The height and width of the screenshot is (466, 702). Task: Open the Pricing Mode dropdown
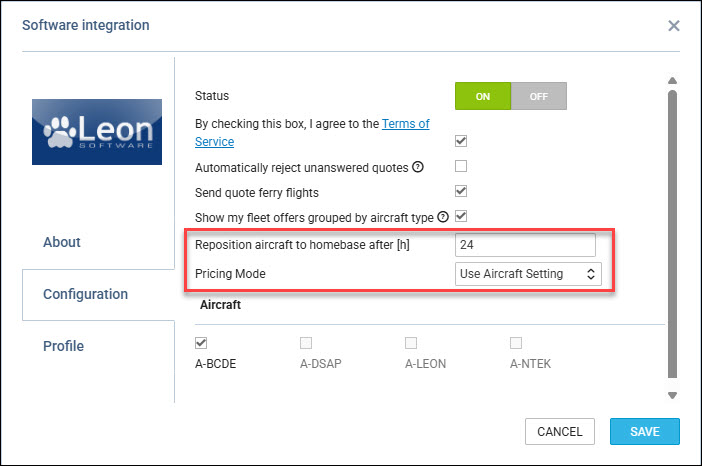click(x=528, y=274)
